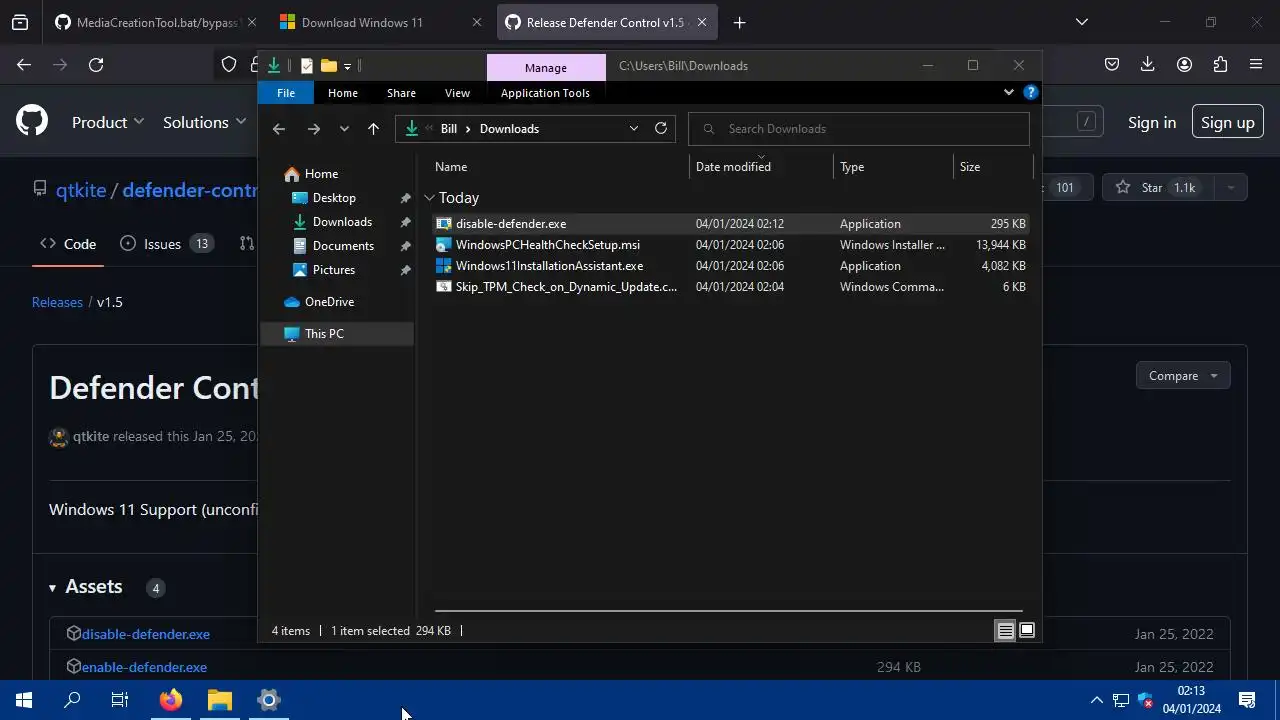Expand the Explorer ribbon with the chevron
Viewport: 1280px width, 720px height.
[x=1008, y=92]
